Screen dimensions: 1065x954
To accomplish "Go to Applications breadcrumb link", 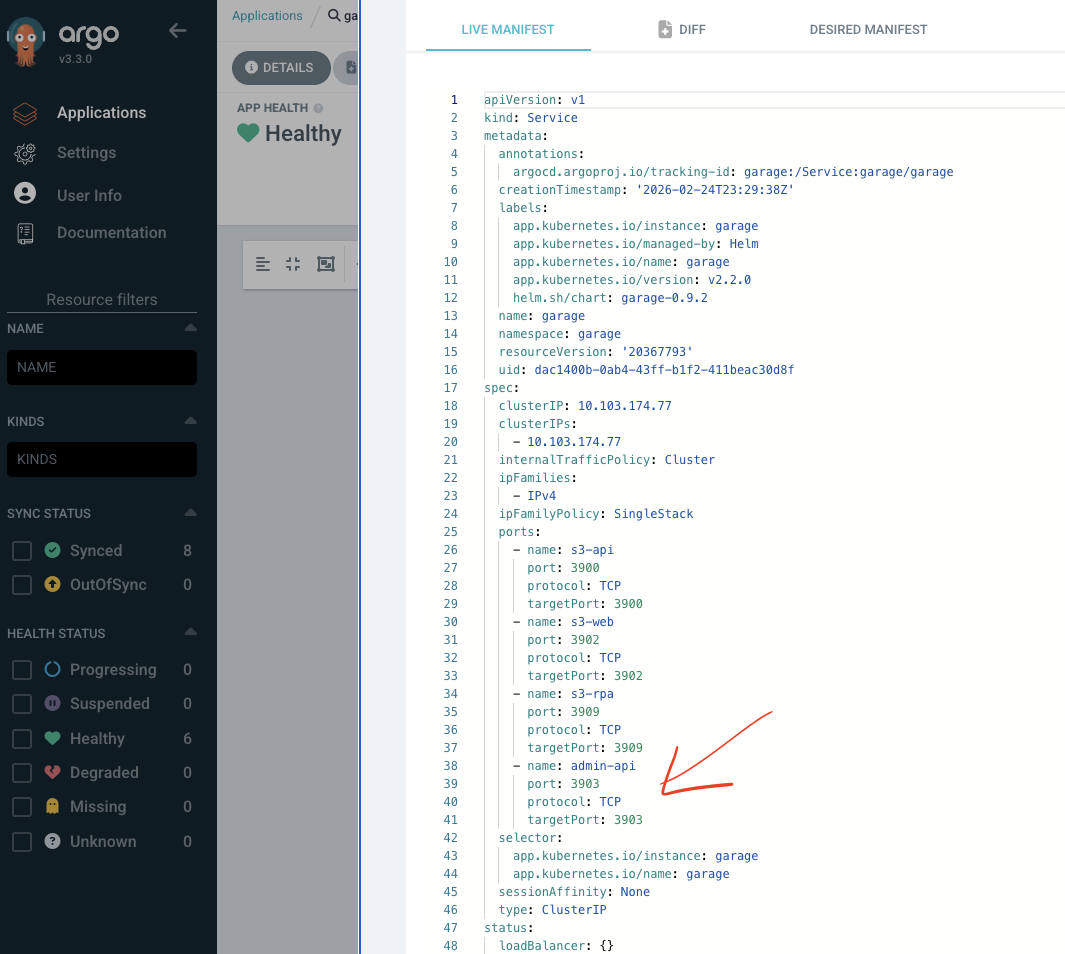I will click(267, 16).
